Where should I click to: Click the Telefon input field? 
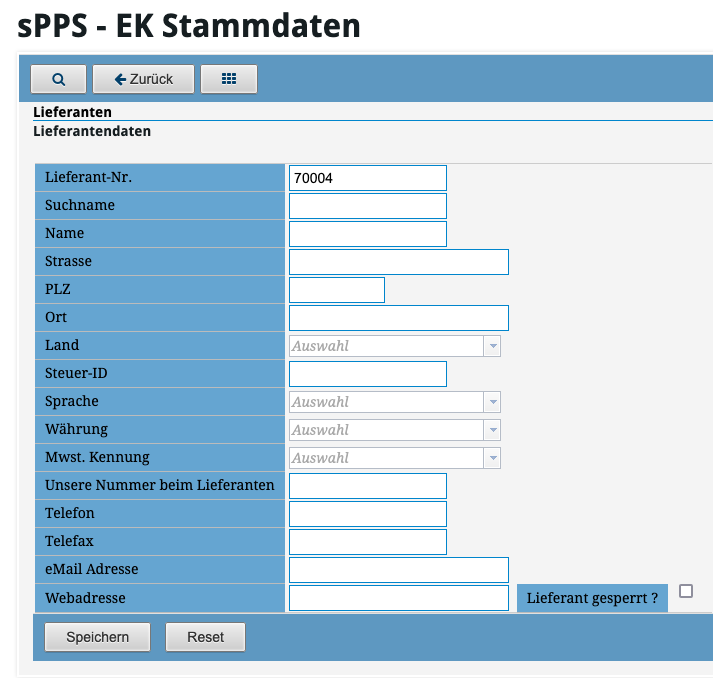pyautogui.click(x=367, y=514)
